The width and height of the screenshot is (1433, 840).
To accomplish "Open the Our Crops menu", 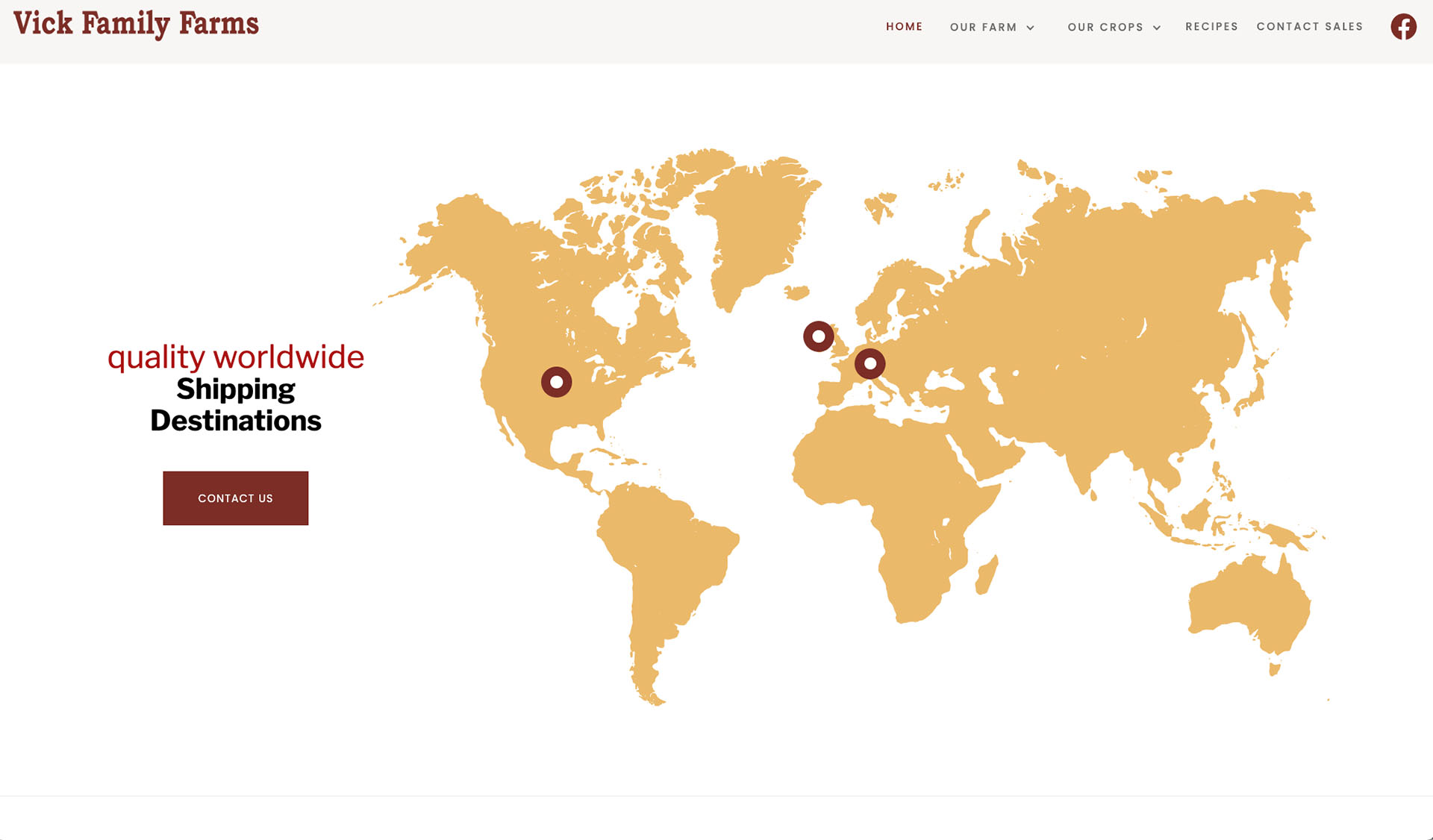I will pos(1105,27).
